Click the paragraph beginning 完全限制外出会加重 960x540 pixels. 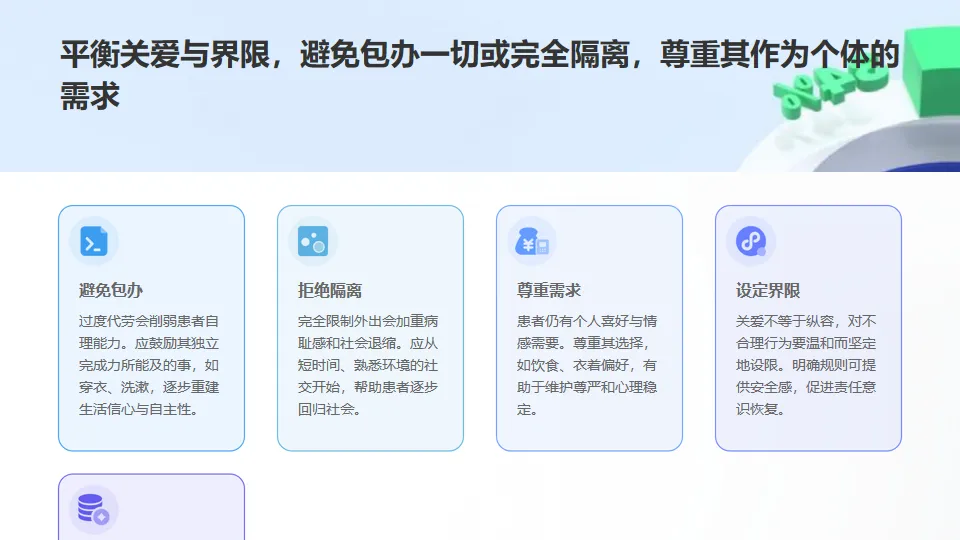[368, 365]
